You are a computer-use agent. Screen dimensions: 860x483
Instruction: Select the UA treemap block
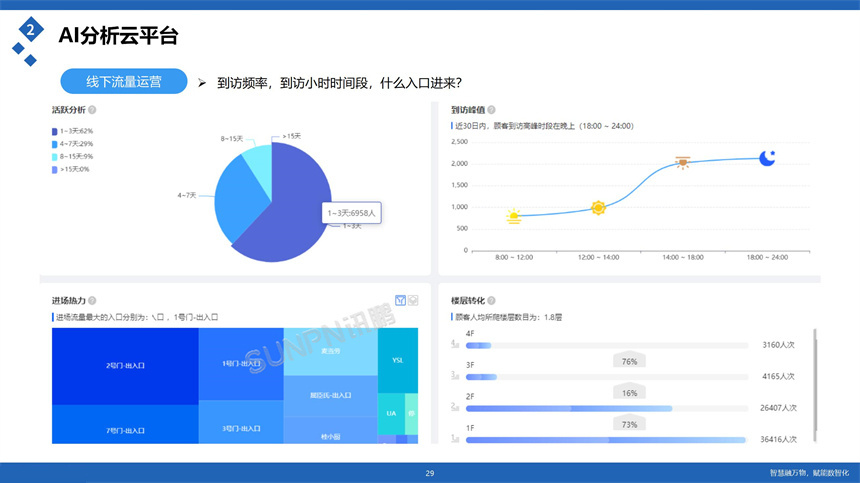click(x=391, y=413)
